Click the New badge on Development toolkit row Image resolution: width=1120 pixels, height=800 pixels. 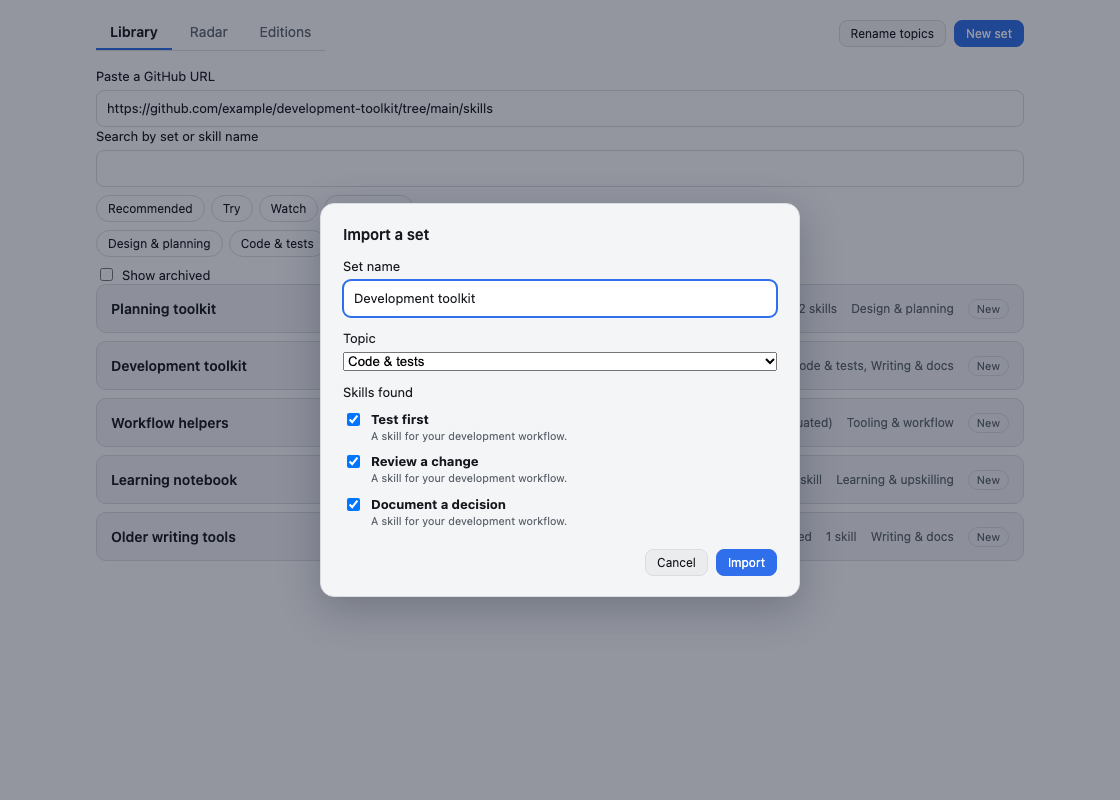coord(988,366)
